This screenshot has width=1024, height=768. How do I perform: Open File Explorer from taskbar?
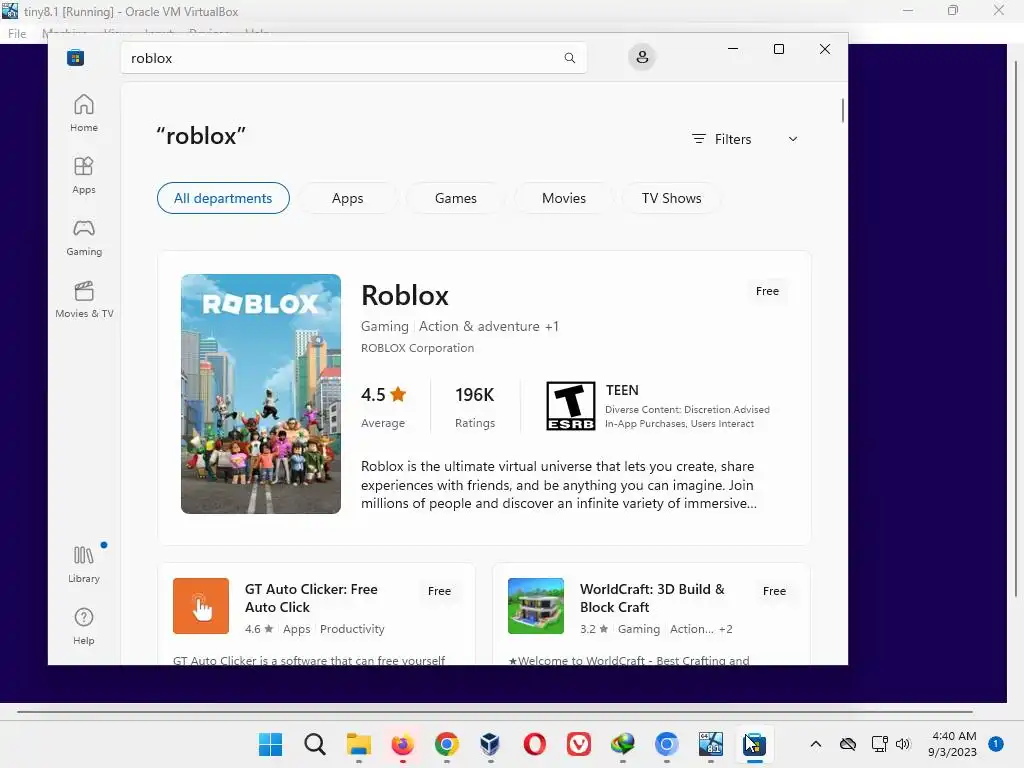tap(359, 744)
